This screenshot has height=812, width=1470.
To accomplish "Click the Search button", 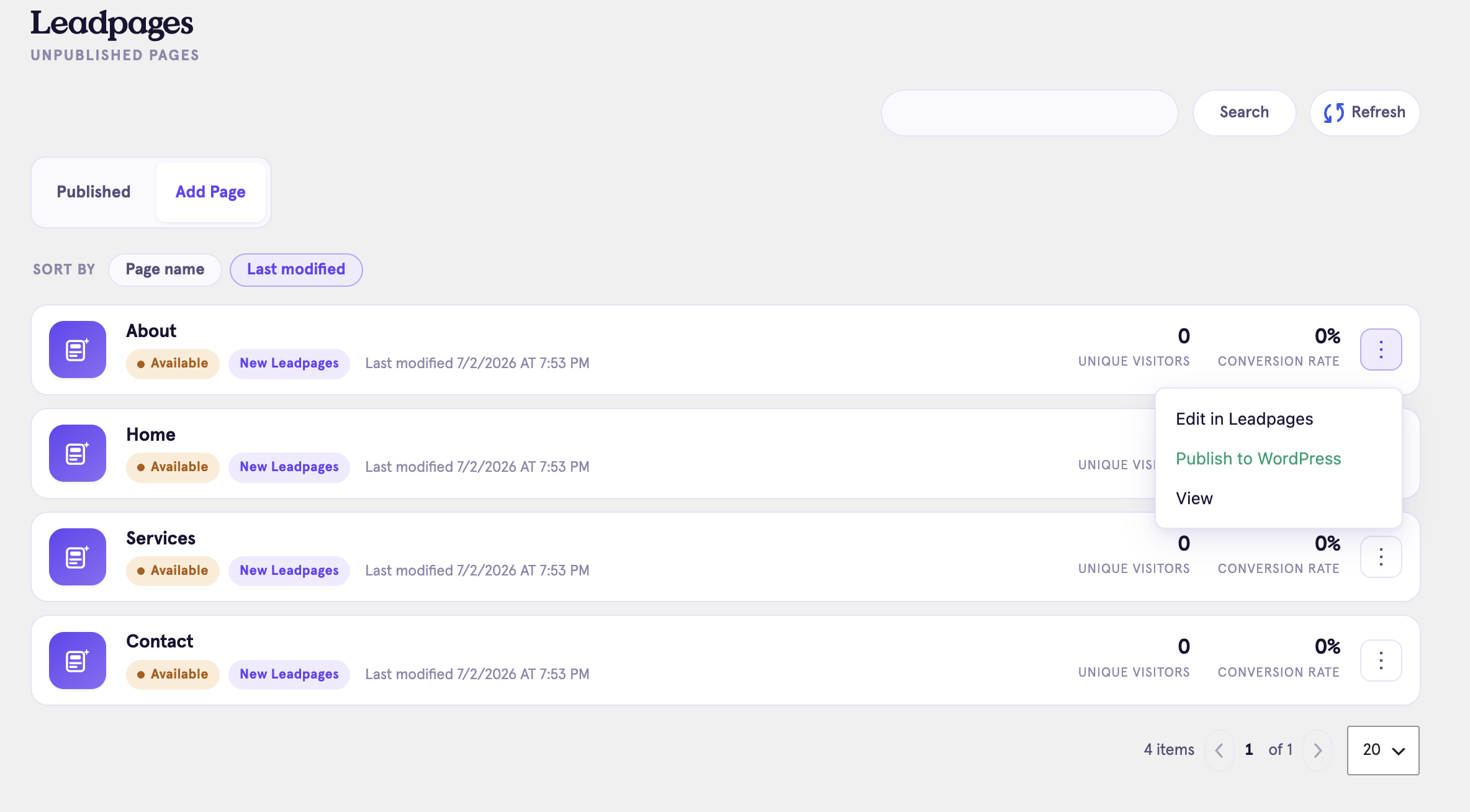I will point(1244,112).
